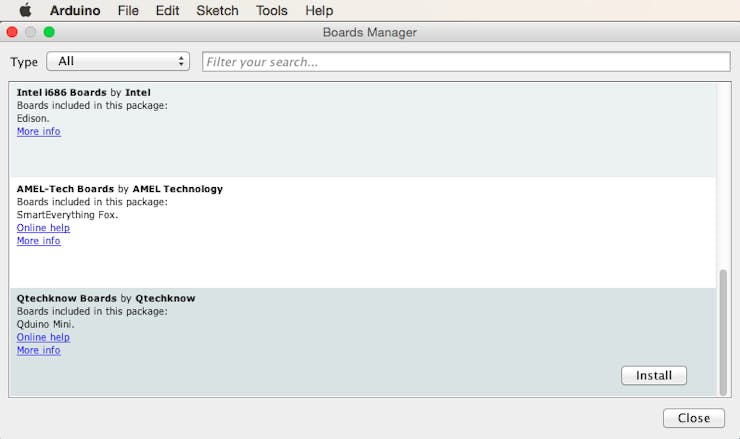Open the Apple menu

coord(25,10)
